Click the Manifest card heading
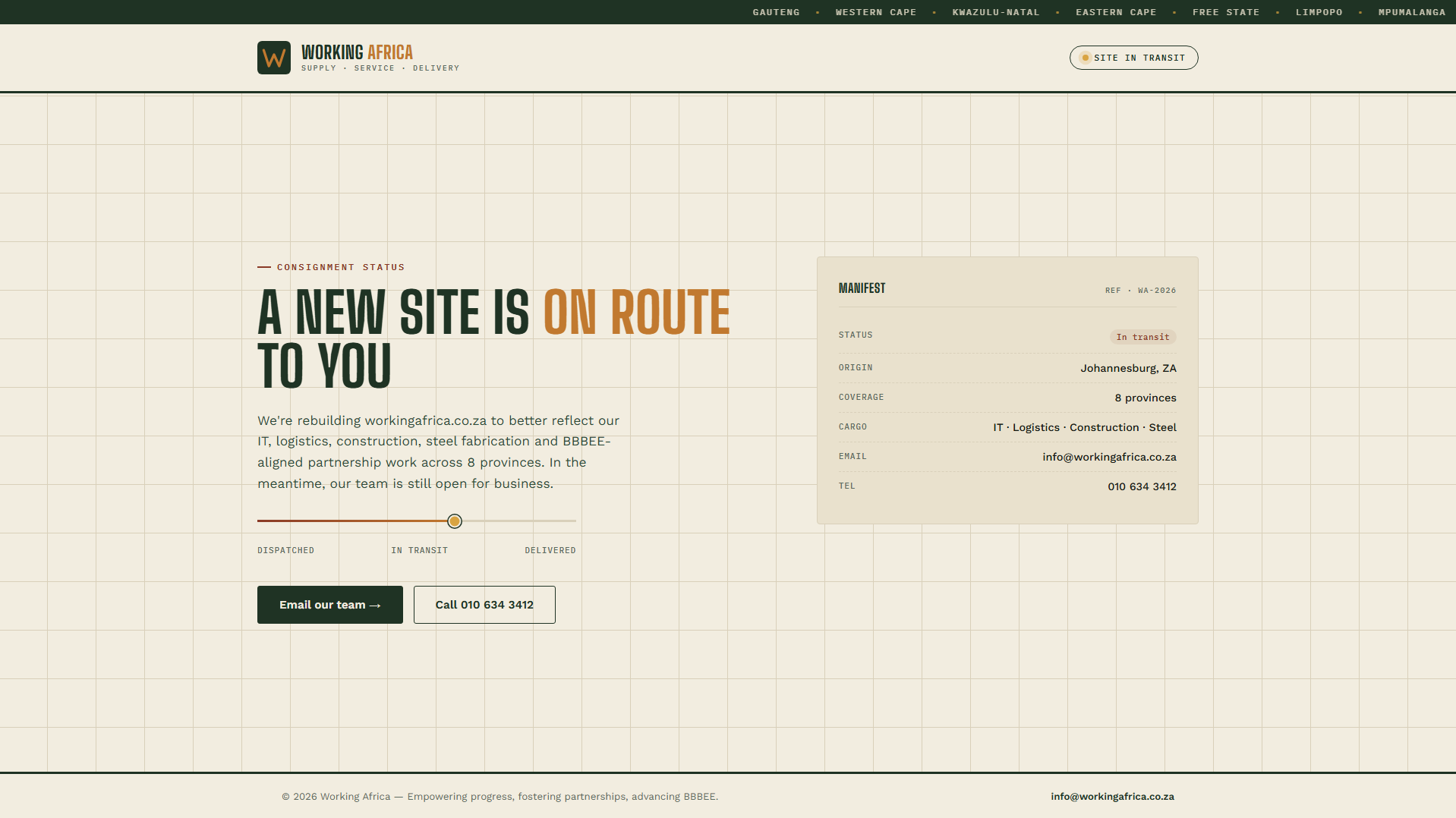This screenshot has width=1456, height=818. click(x=862, y=288)
